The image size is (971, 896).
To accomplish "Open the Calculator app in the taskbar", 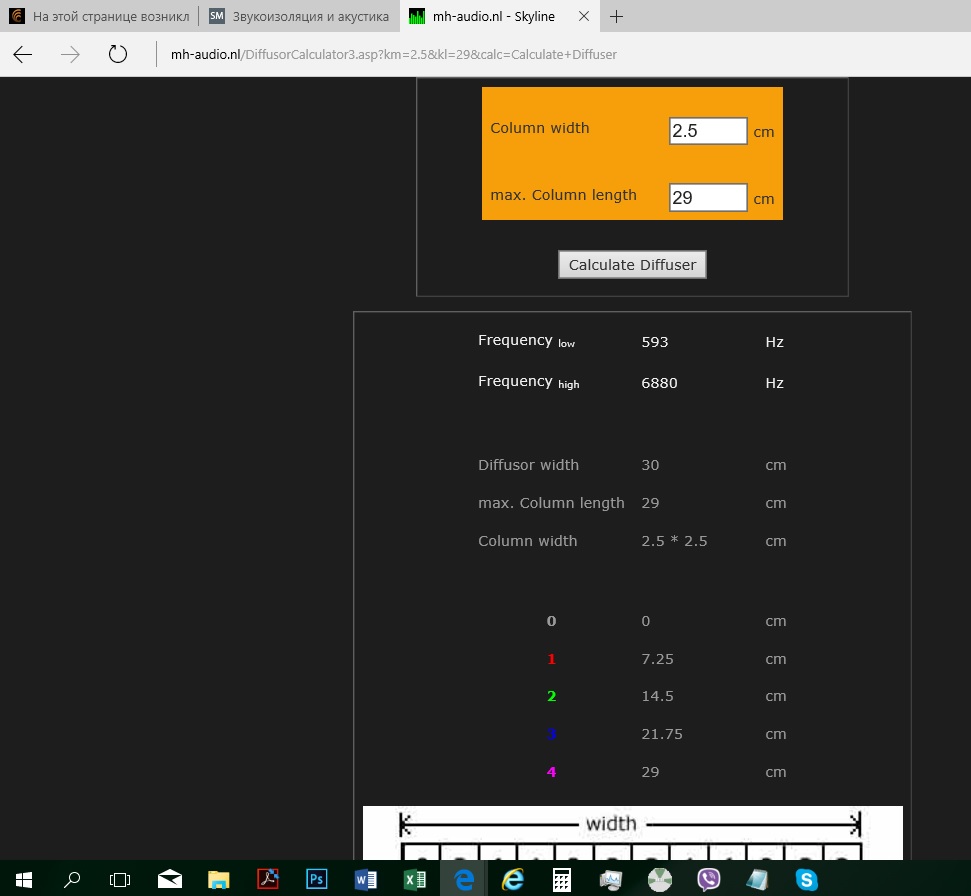I will point(562,879).
